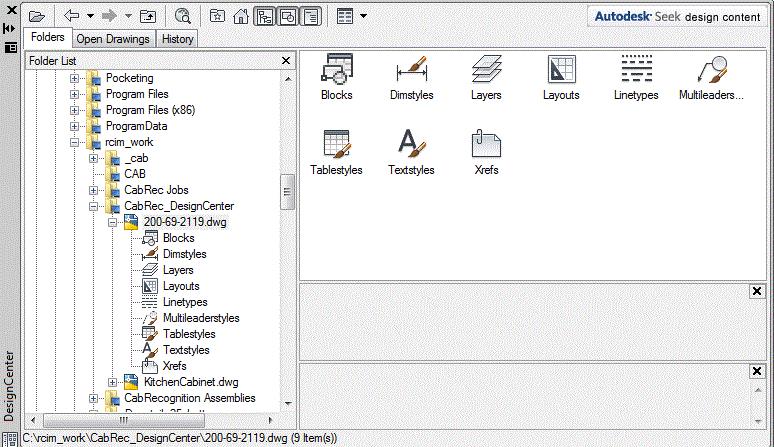Select CabRec Jobs folder in tree
This screenshot has width=774, height=447.
pyautogui.click(x=156, y=190)
